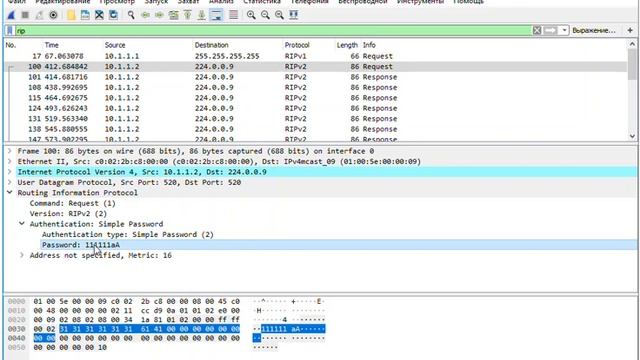This screenshot has height=360, width=640.
Task: Sort packets by Protocol column
Action: tap(297, 45)
